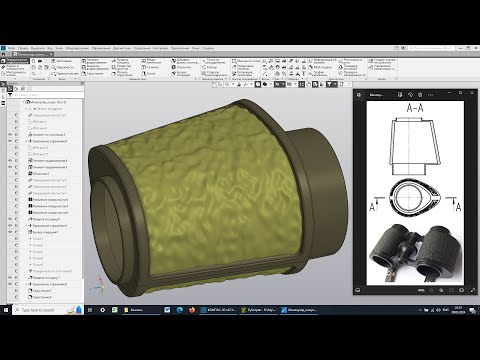The height and width of the screenshot is (360, 480).
Task: Open the Эскиз ribbon group dropdown arrow
Action: 75,79
